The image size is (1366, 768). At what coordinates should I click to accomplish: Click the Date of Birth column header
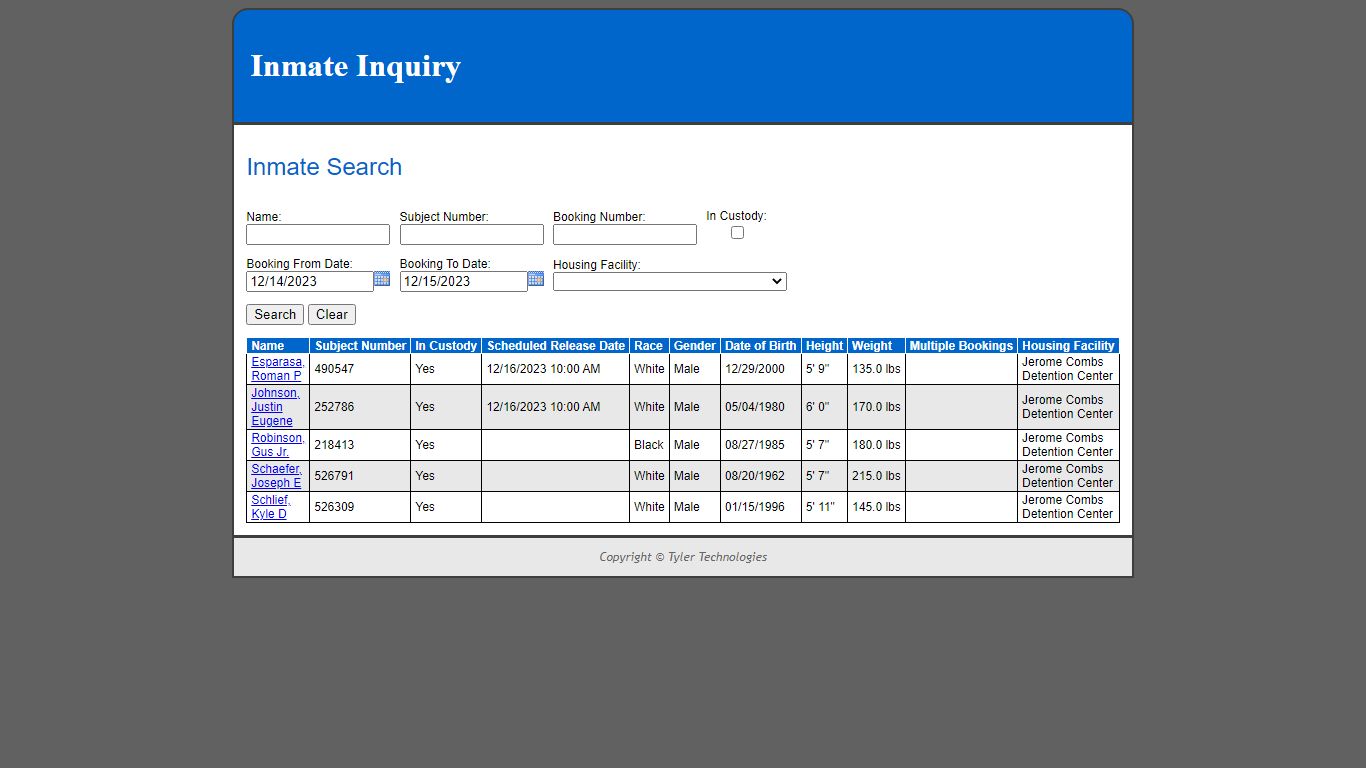tap(761, 346)
